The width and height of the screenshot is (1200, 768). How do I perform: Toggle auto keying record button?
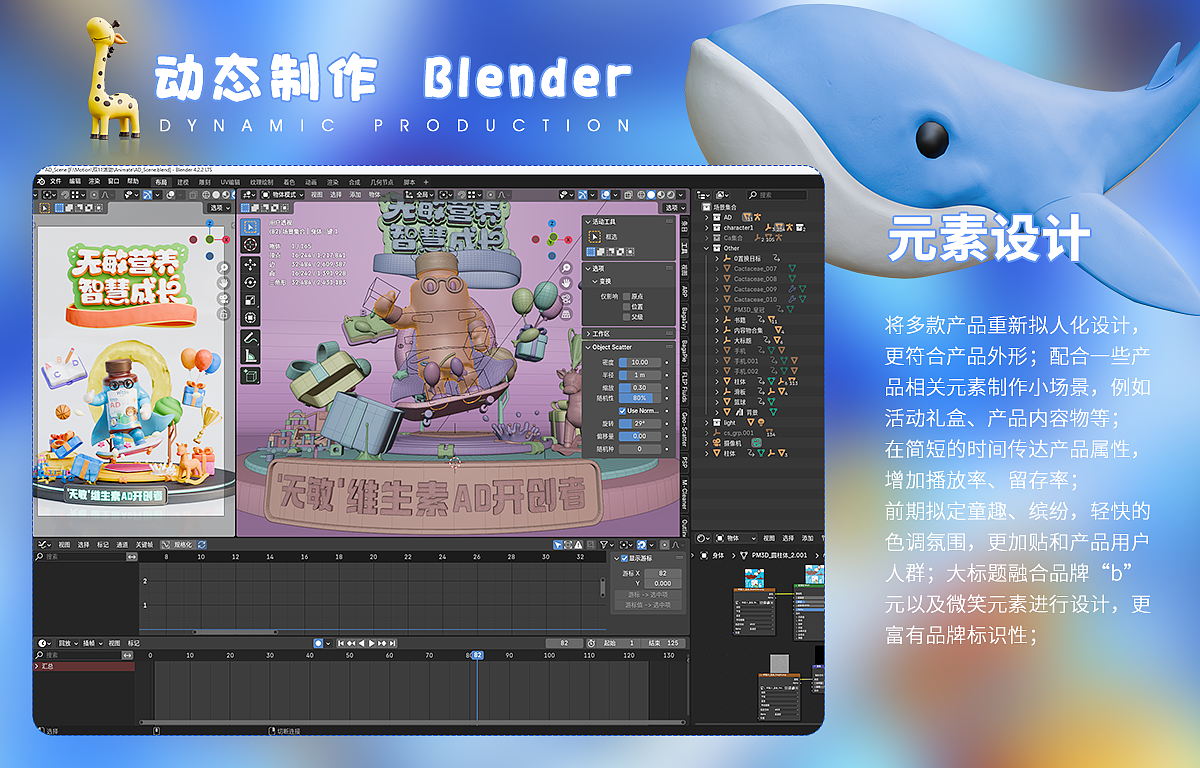[x=318, y=643]
